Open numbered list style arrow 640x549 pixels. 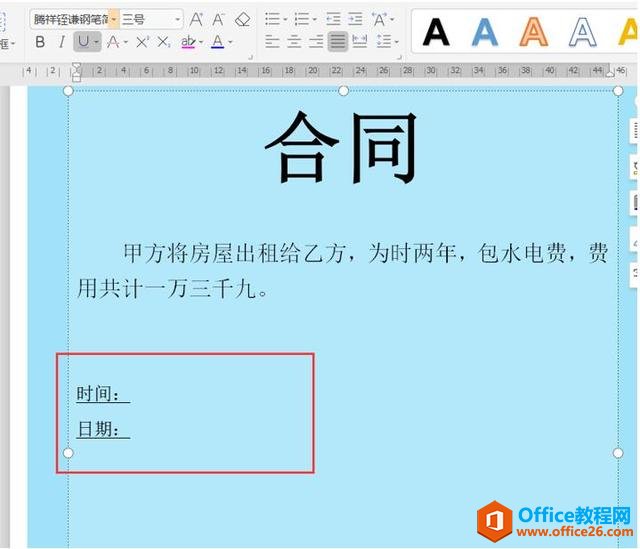tap(314, 19)
